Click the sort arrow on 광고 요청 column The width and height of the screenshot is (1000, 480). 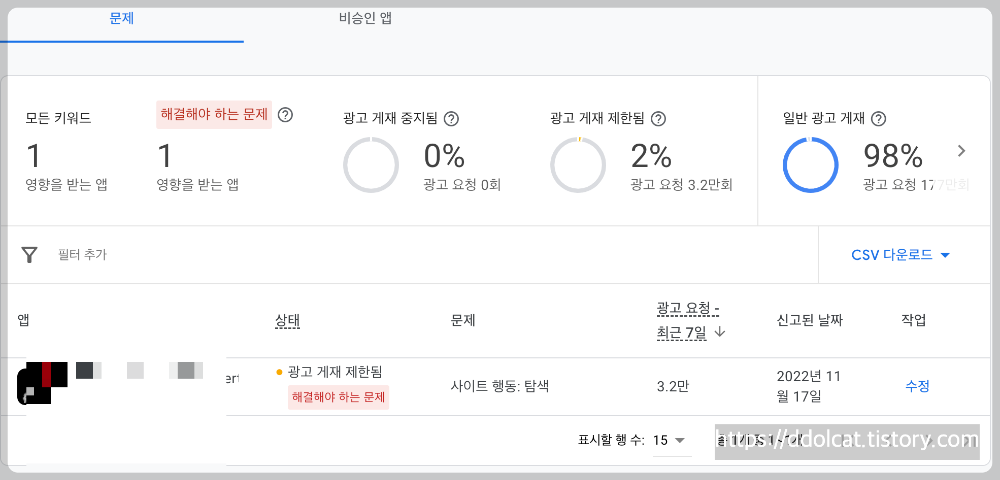pyautogui.click(x=719, y=332)
